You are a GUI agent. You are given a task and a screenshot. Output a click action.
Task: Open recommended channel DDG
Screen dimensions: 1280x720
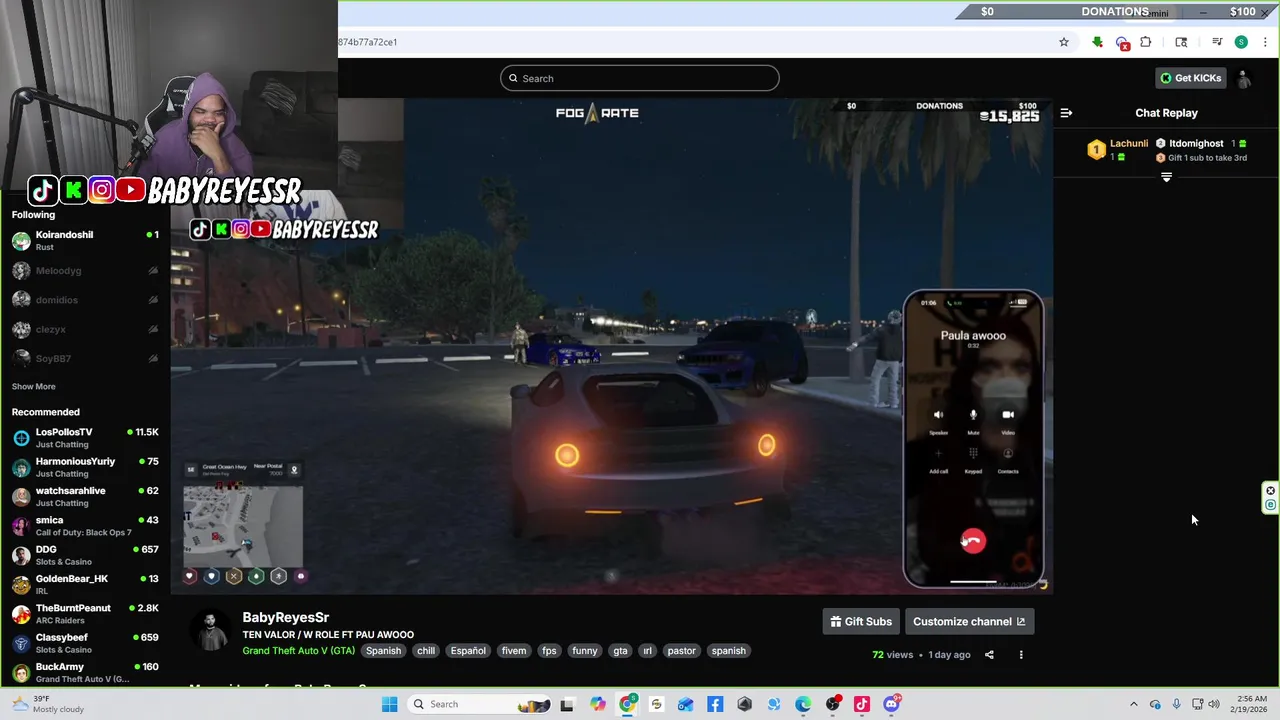point(85,555)
